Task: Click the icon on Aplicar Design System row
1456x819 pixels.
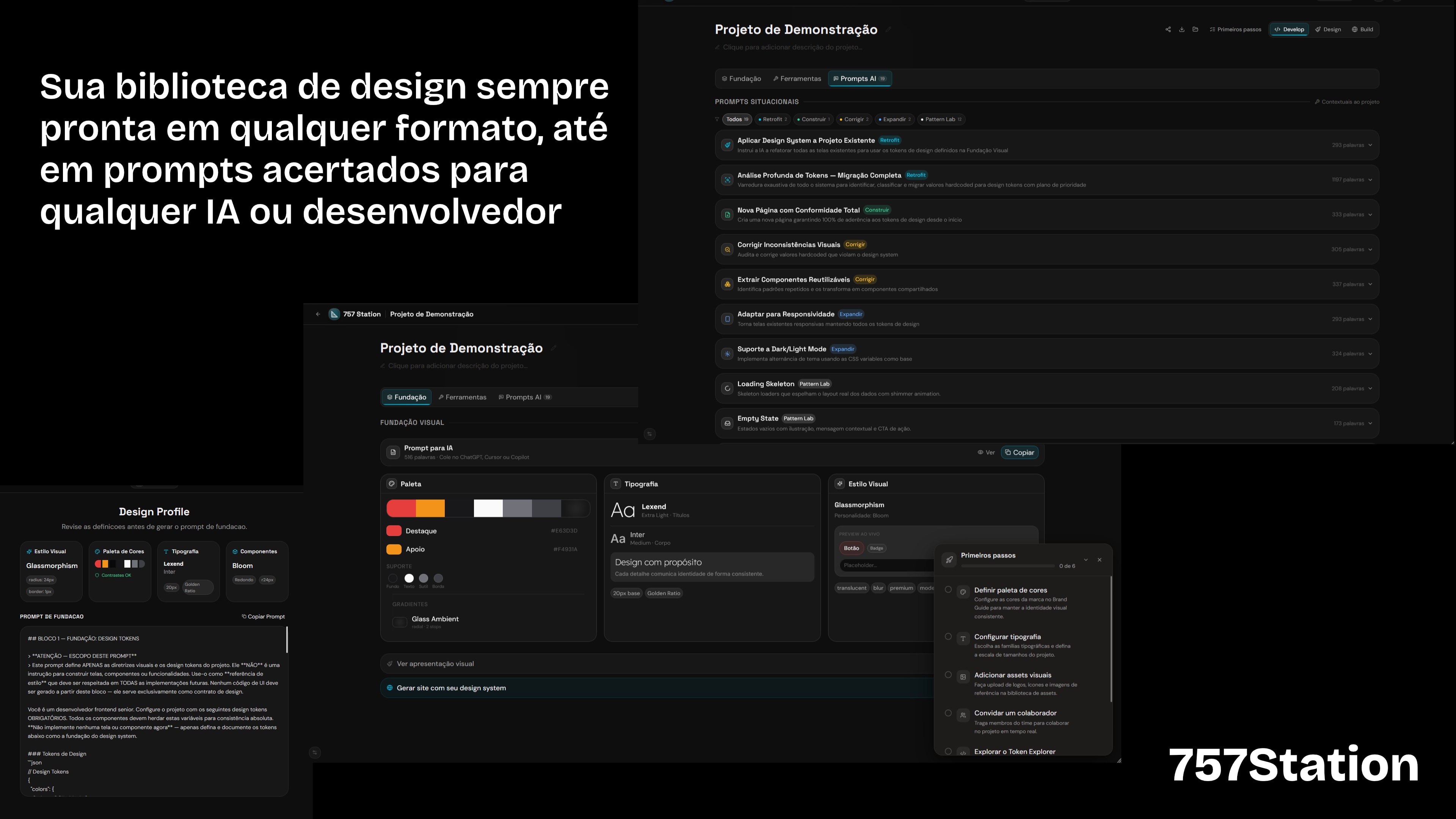Action: 728,145
